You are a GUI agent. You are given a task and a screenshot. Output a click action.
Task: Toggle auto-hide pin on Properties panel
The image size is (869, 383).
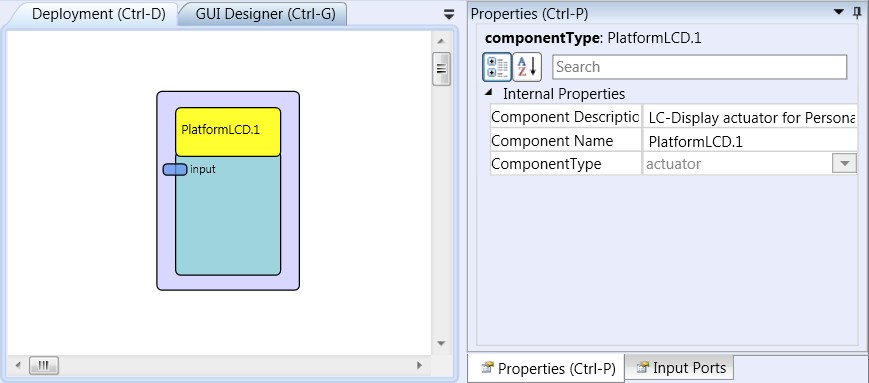857,13
